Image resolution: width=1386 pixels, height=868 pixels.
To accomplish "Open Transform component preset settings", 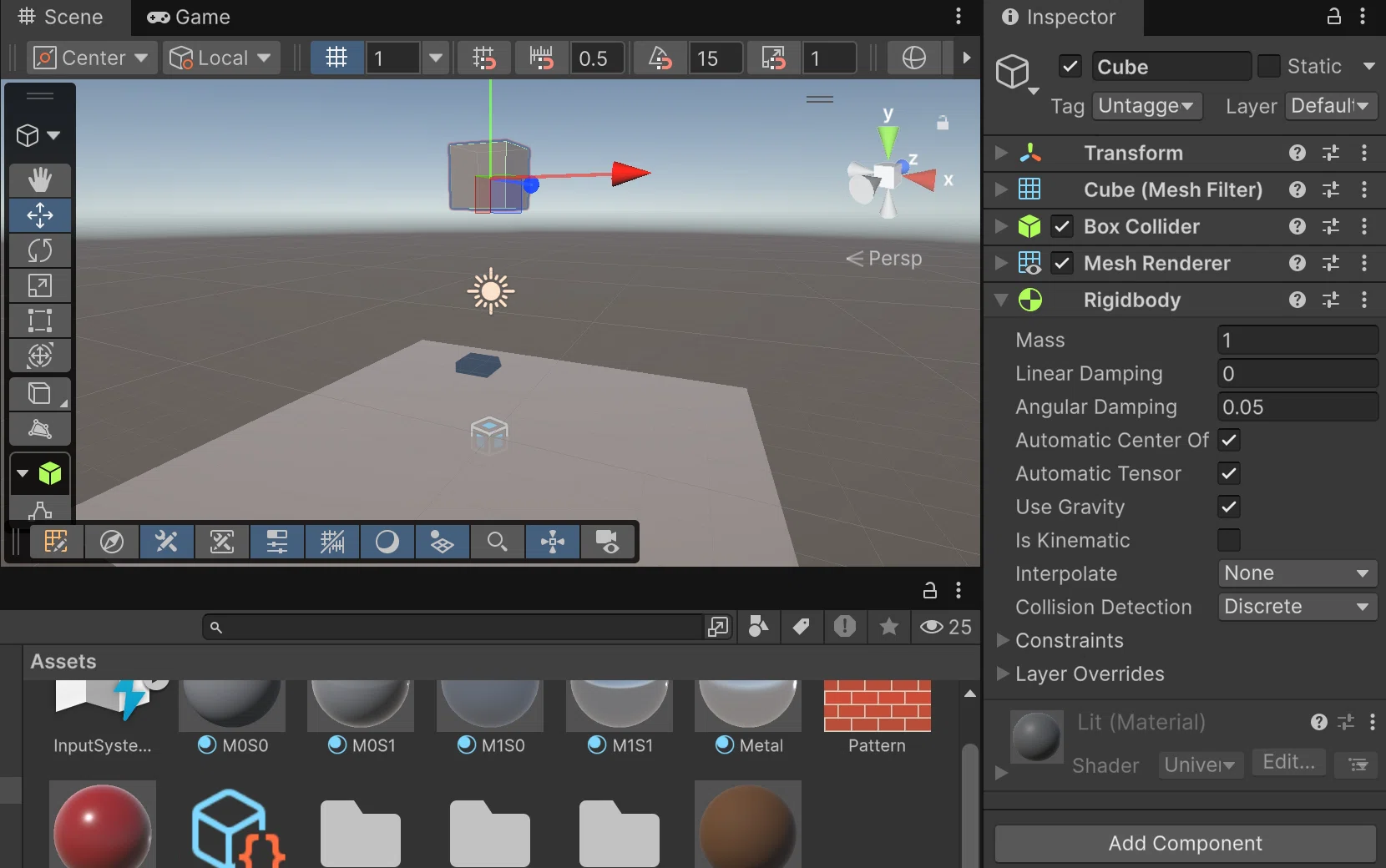I will coord(1331,153).
